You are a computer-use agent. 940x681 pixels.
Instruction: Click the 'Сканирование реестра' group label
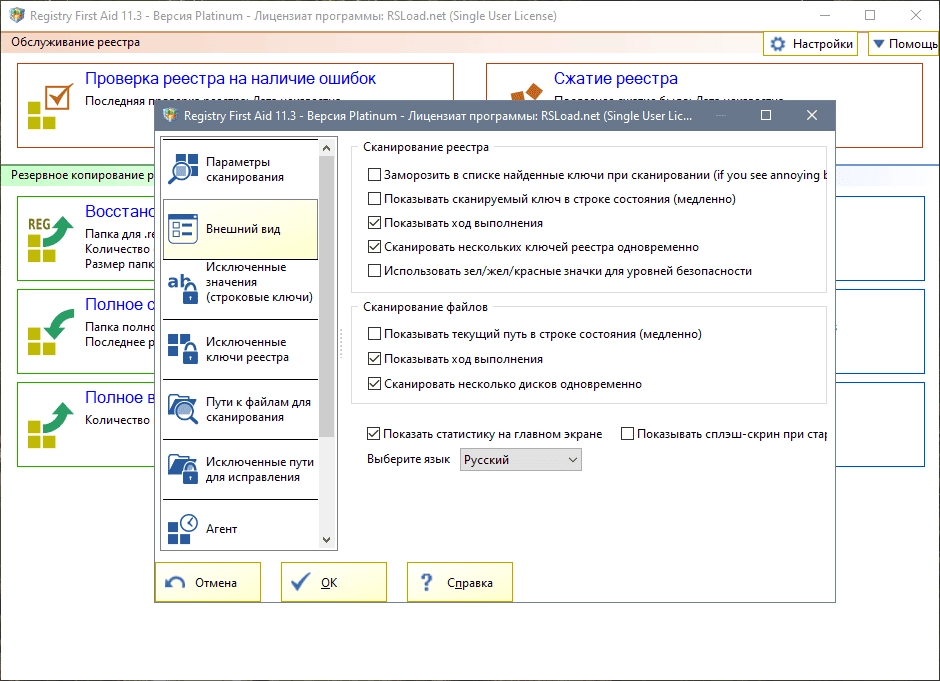click(426, 147)
